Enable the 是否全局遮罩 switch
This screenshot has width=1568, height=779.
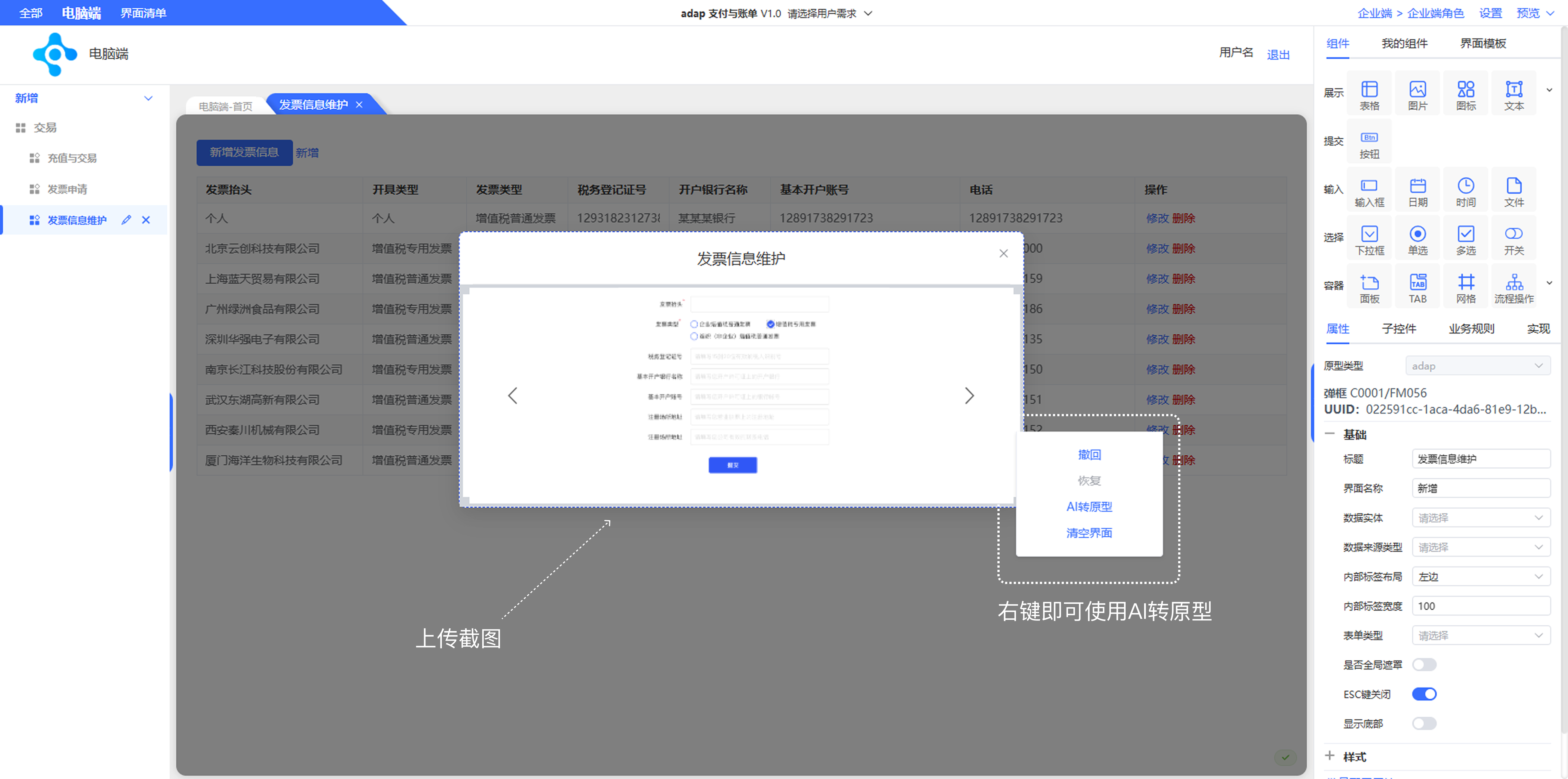click(x=1424, y=665)
